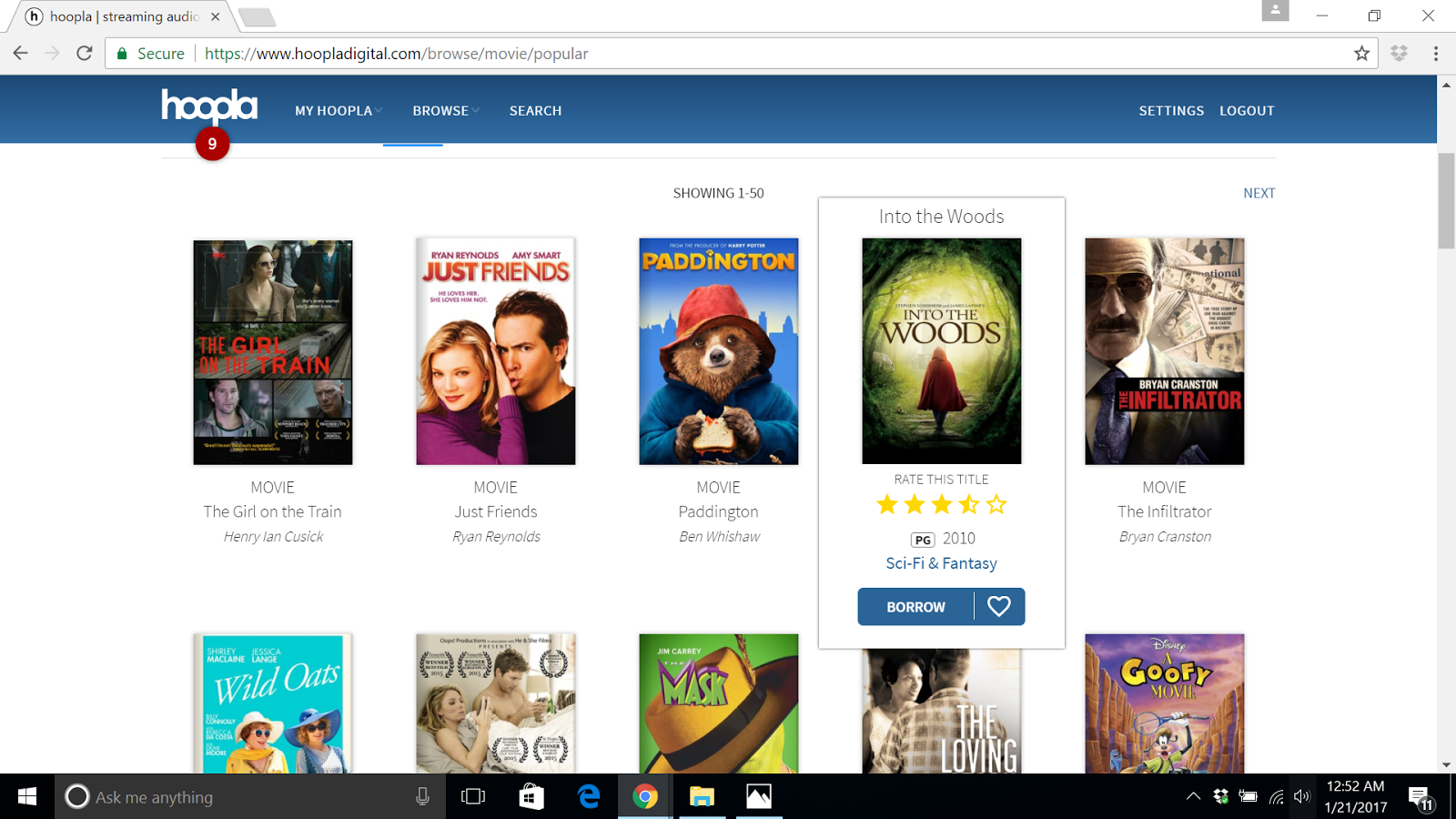Expand the MY HOOPLA dropdown menu
Viewport: 1456px width, 819px height.
[x=339, y=111]
